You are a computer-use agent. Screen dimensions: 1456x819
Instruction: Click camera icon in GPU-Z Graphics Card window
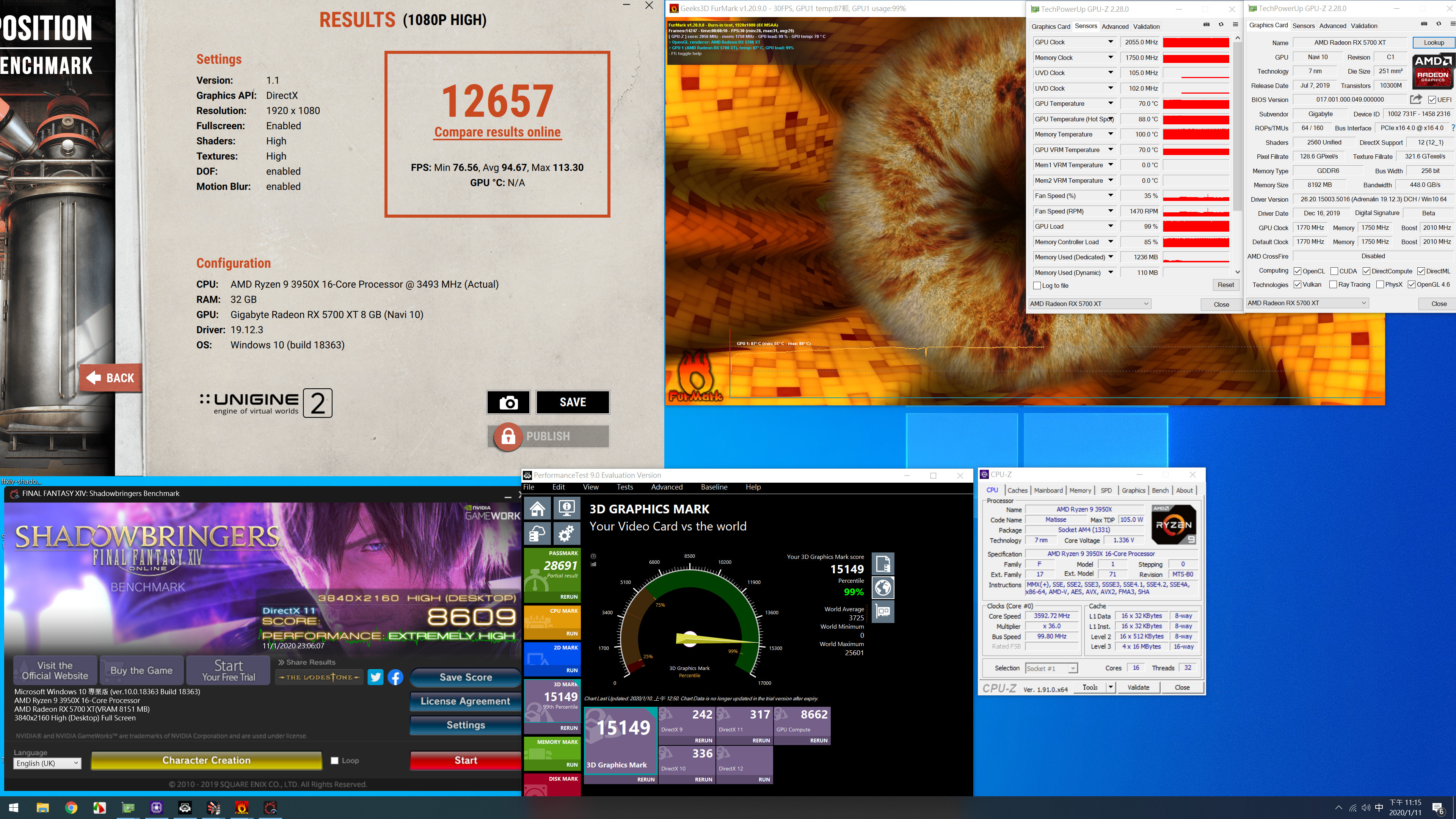coord(1424,24)
